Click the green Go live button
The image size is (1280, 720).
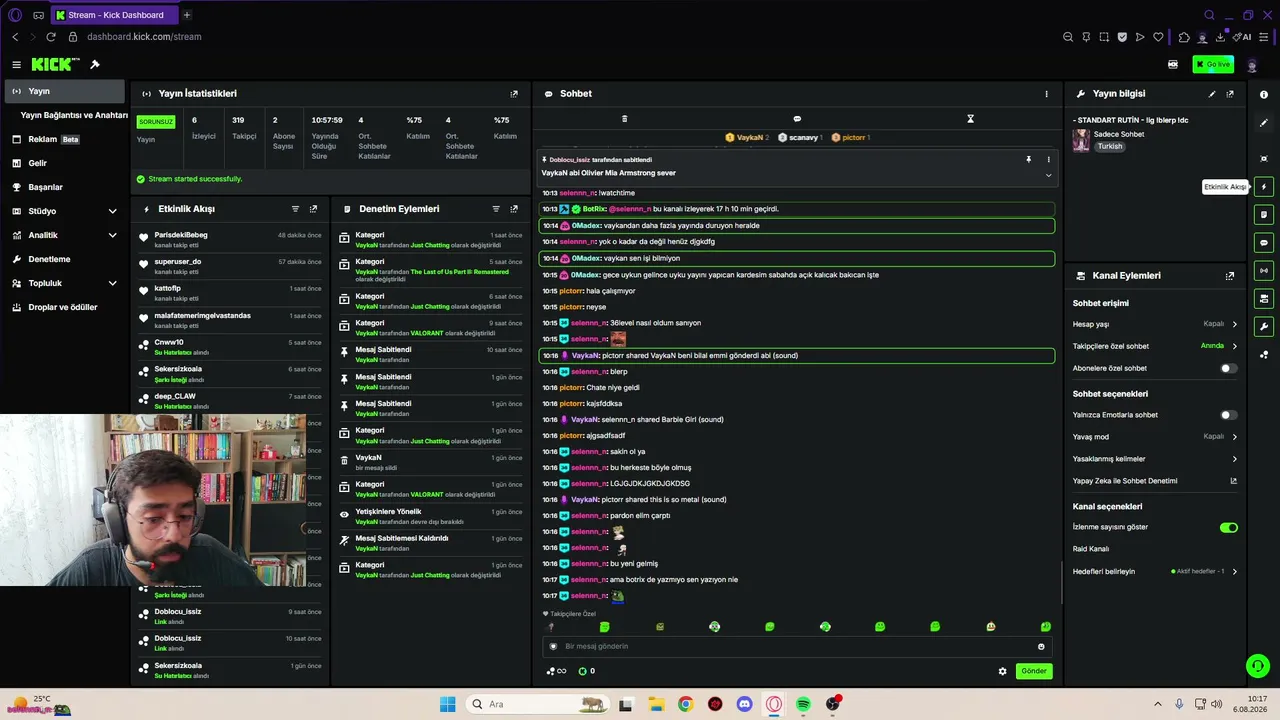pos(1213,64)
